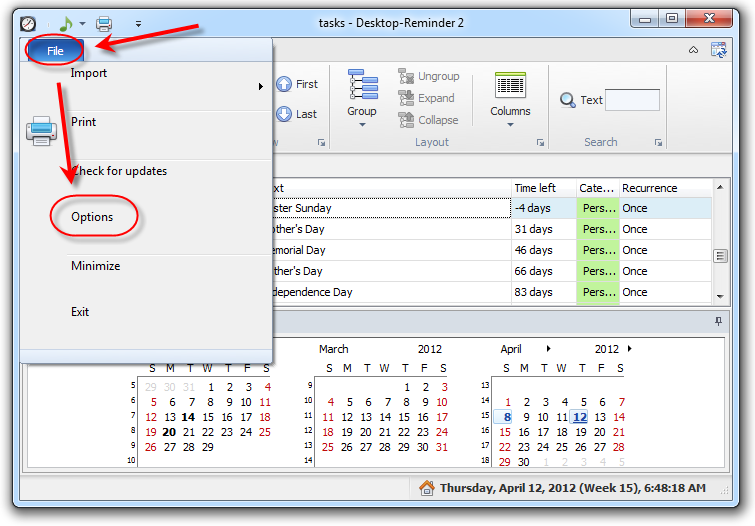The height and width of the screenshot is (526, 755).
Task: Click the green music note sound icon
Action: tap(65, 23)
